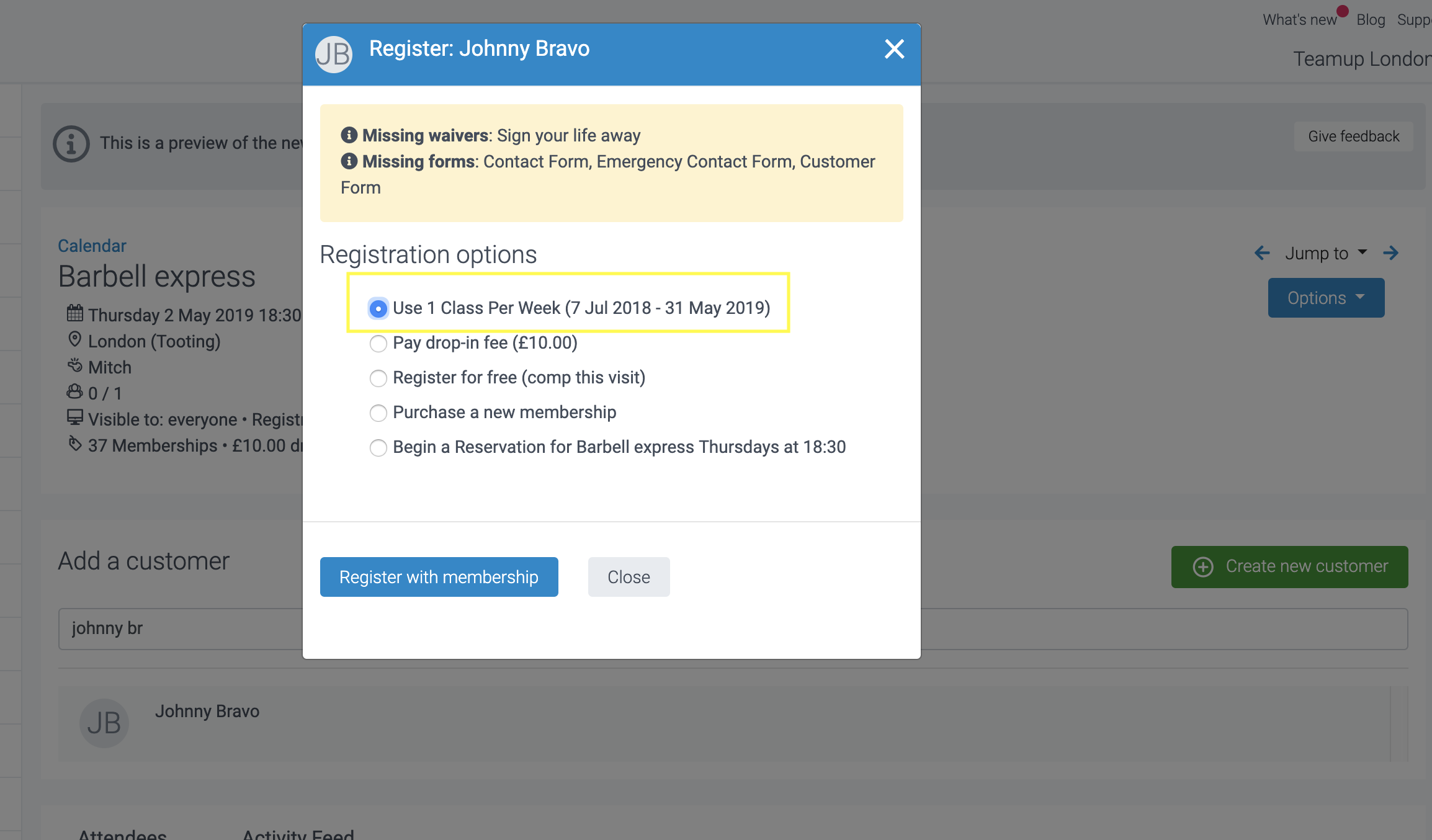Open the What's new menu item
Screen dimensions: 1432x840
[x=1299, y=20]
